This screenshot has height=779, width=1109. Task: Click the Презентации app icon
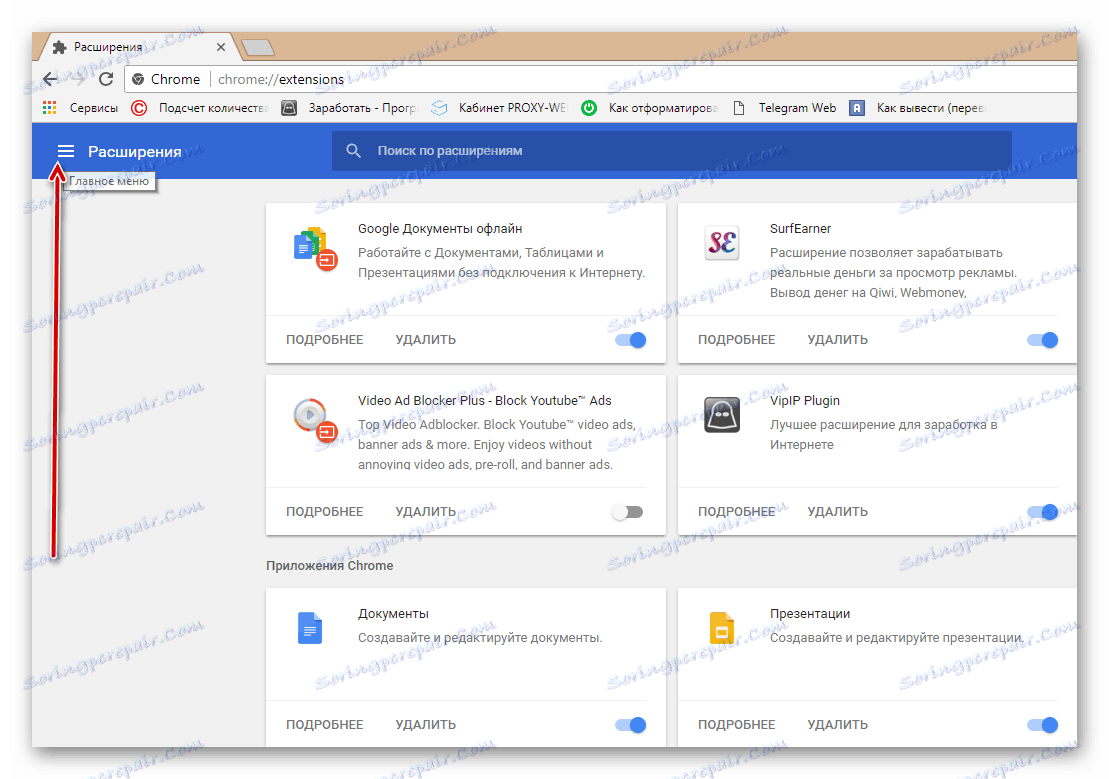[x=722, y=628]
